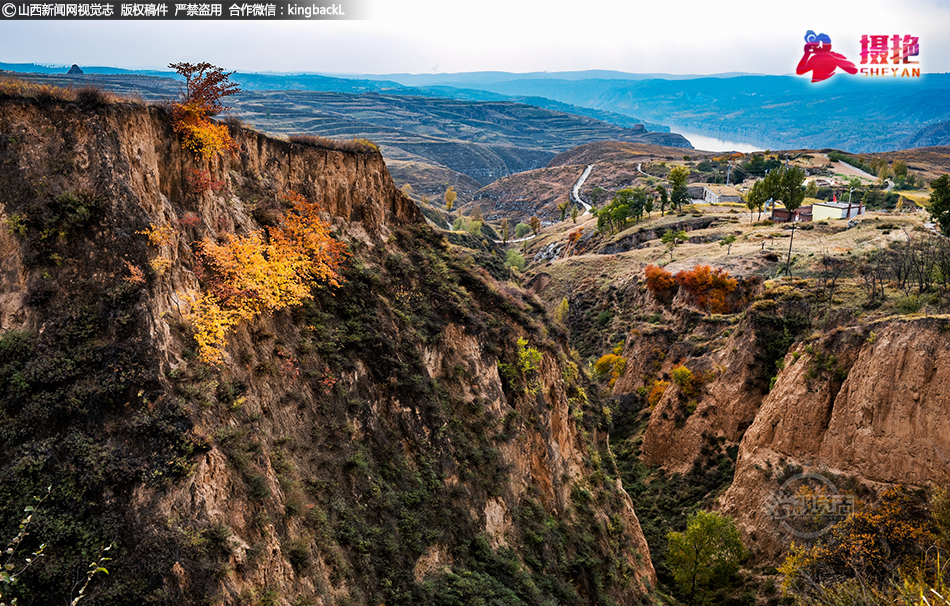Click the red SHEYAN mascot logo icon
This screenshot has width=950, height=606.
click(823, 56)
